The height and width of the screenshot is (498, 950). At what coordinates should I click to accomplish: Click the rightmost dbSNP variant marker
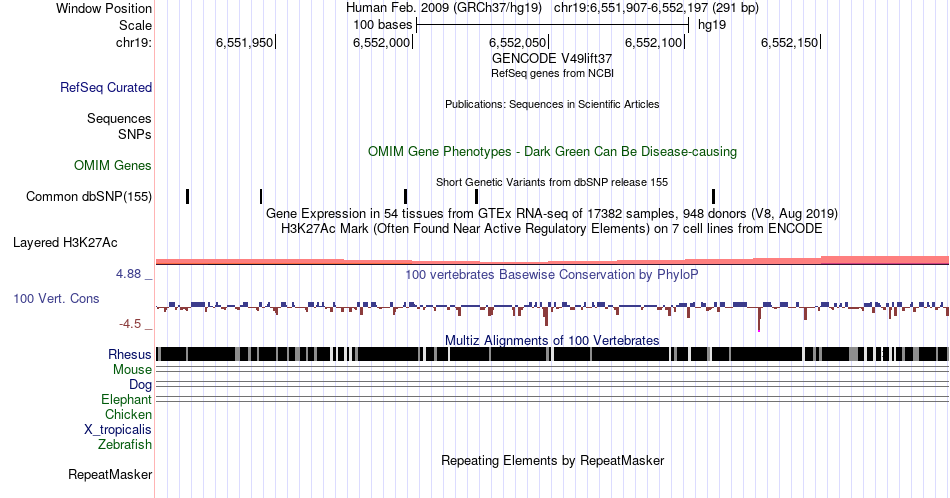pyautogui.click(x=713, y=196)
